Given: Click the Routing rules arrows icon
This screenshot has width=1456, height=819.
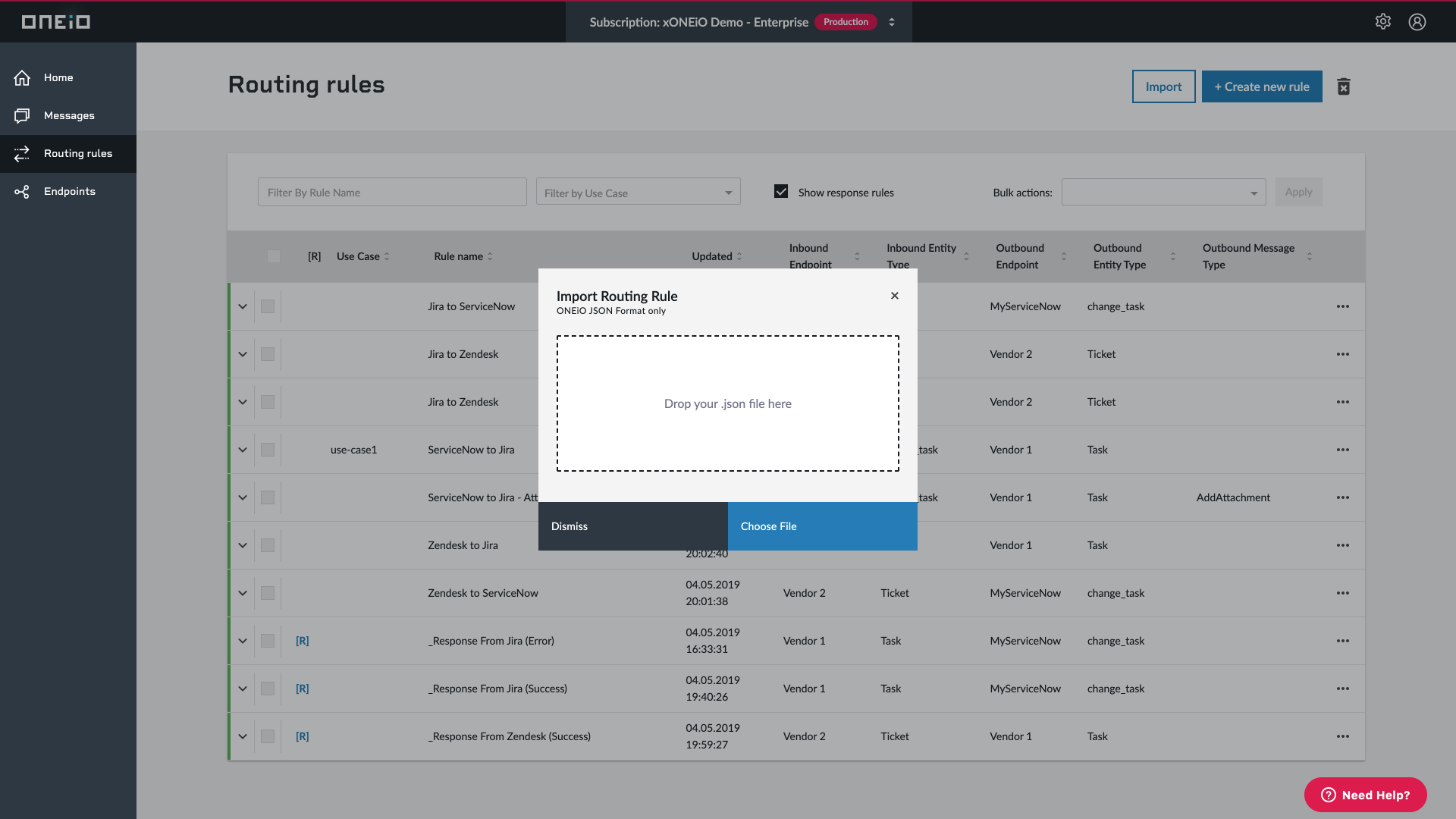Looking at the screenshot, I should 22,153.
